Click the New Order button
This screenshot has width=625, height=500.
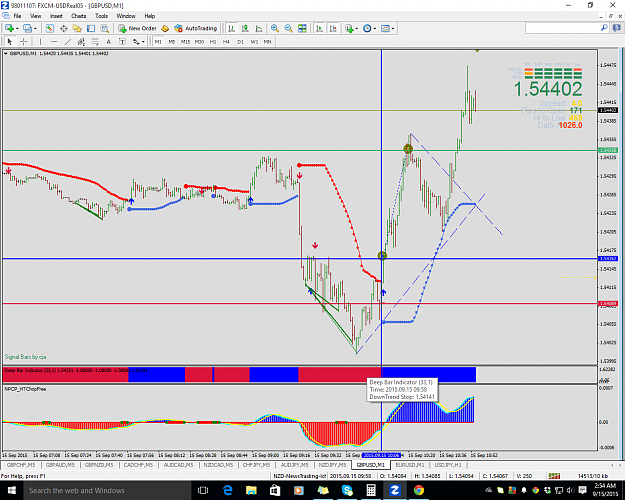(x=138, y=28)
